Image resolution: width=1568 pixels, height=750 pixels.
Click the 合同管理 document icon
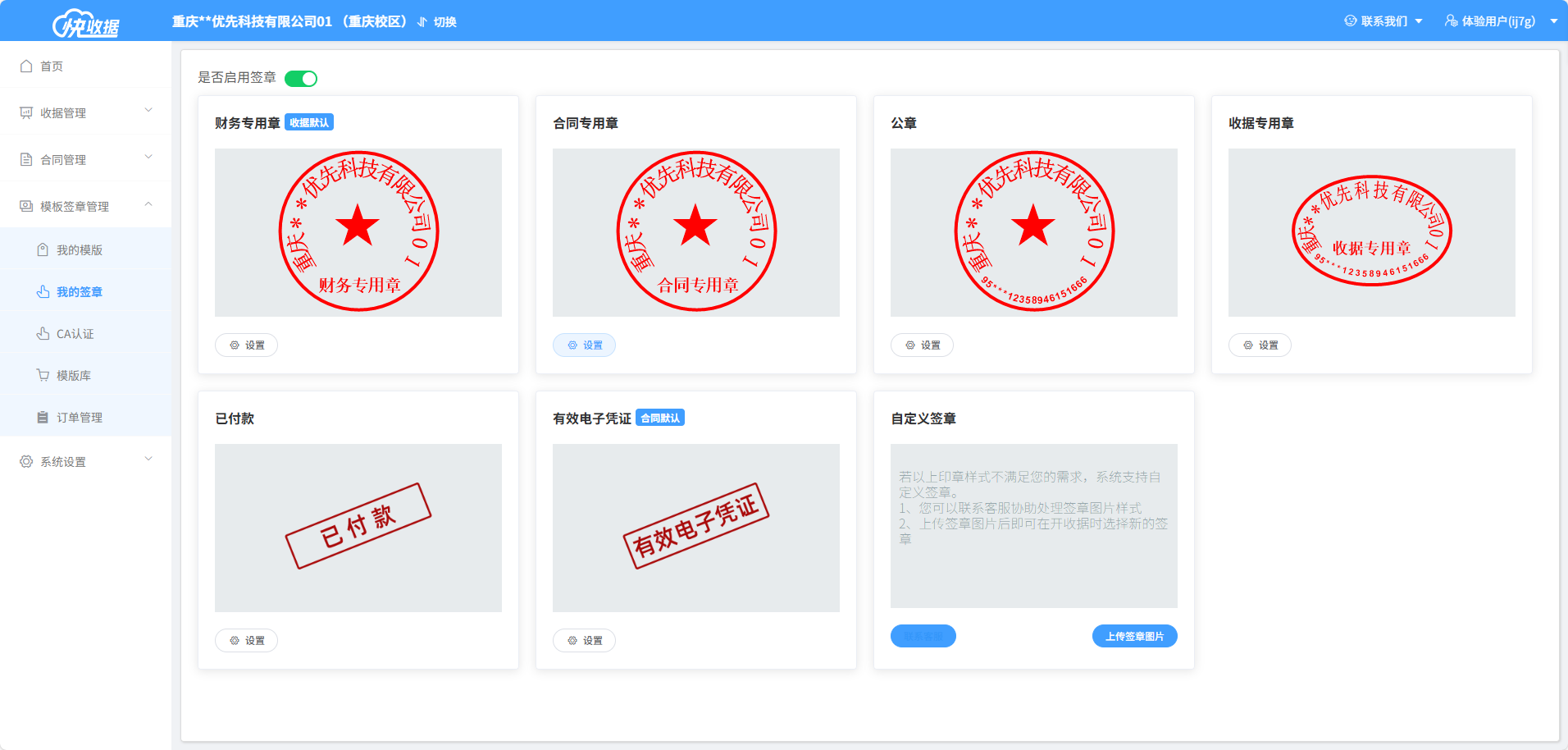(26, 160)
